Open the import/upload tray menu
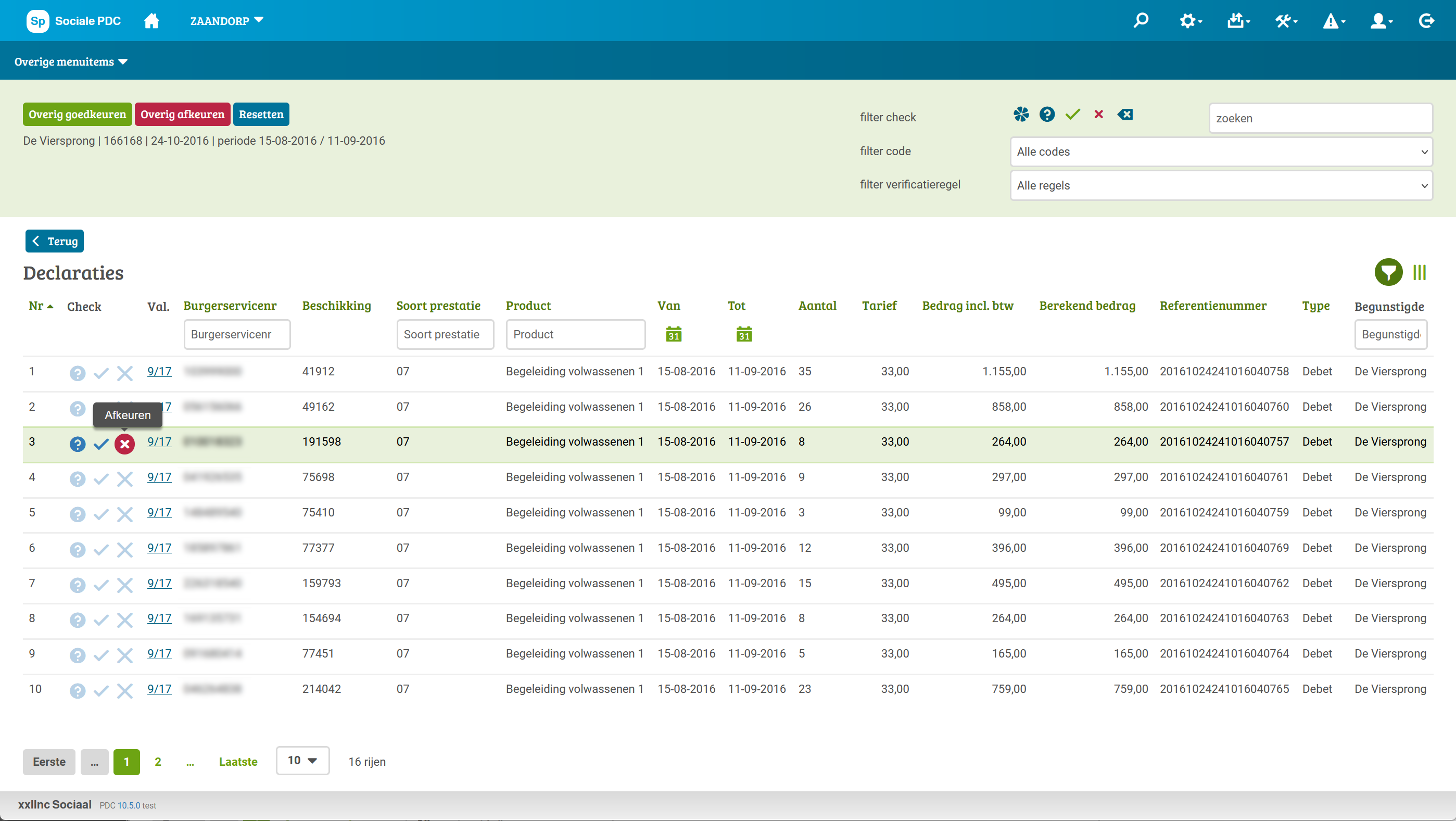Image resolution: width=1456 pixels, height=821 pixels. pos(1238,21)
